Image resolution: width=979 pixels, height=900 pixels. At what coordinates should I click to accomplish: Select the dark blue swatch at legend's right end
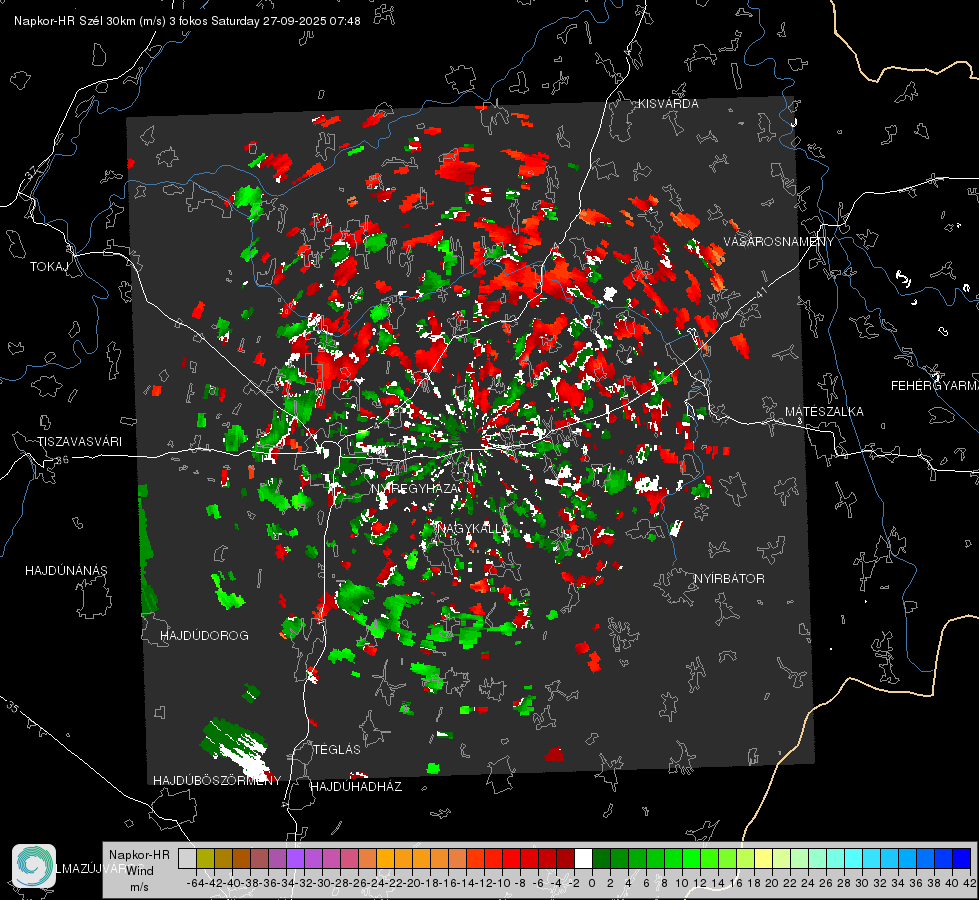(x=961, y=858)
